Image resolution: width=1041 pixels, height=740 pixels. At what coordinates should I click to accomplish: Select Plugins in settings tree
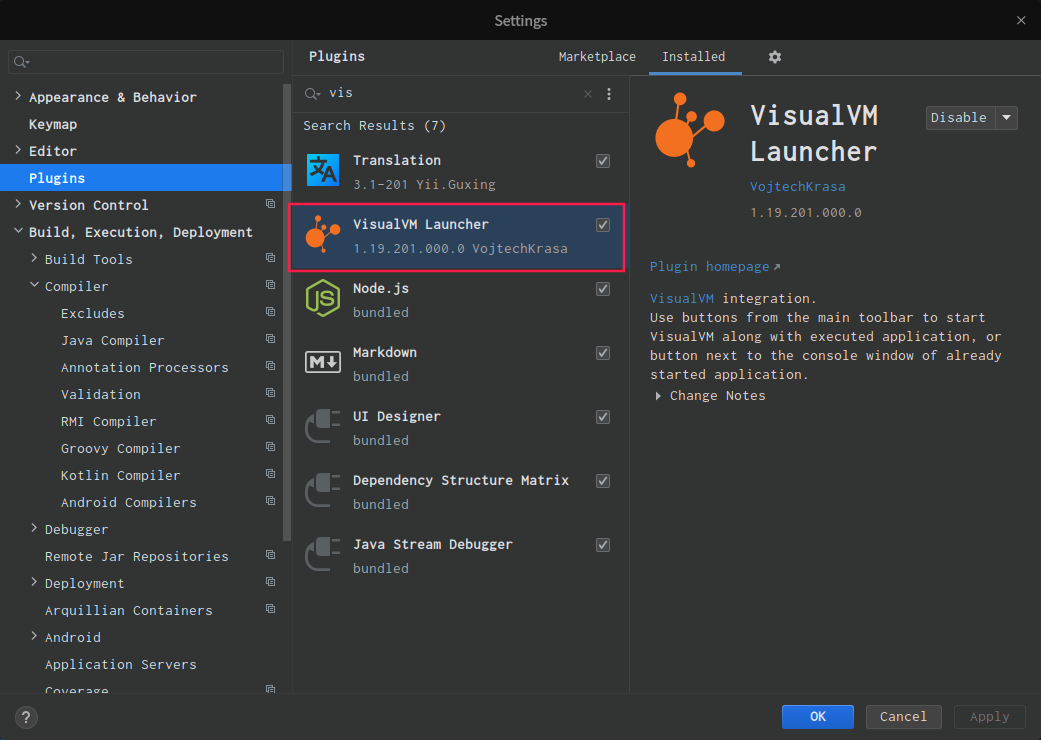click(x=145, y=178)
